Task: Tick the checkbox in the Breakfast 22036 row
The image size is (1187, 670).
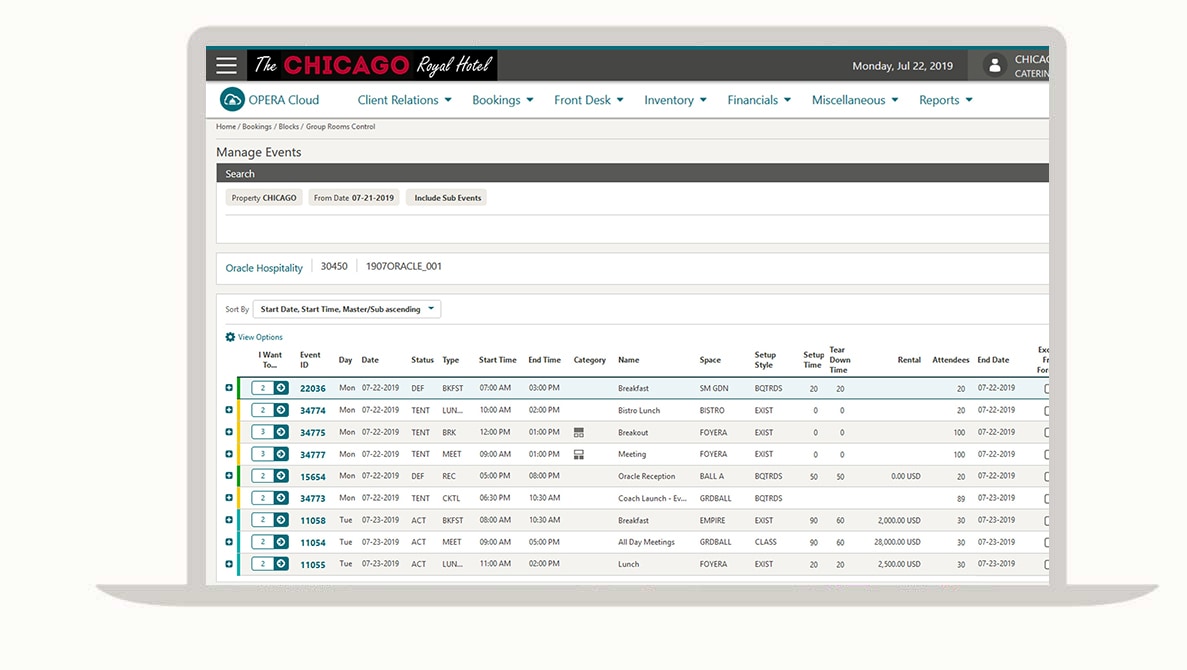Action: 1046,388
